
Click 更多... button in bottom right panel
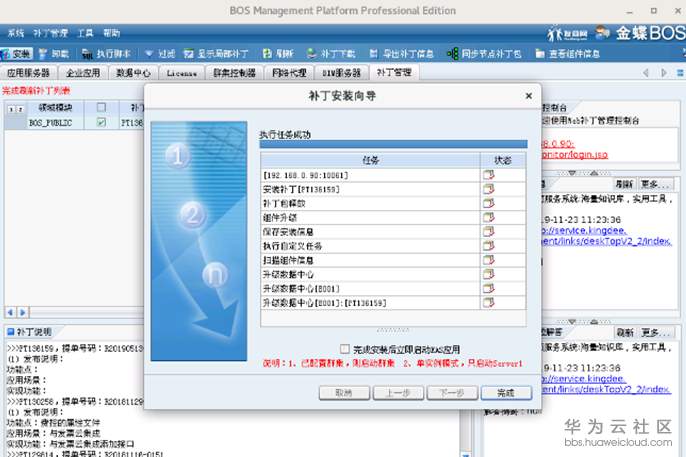[655, 333]
